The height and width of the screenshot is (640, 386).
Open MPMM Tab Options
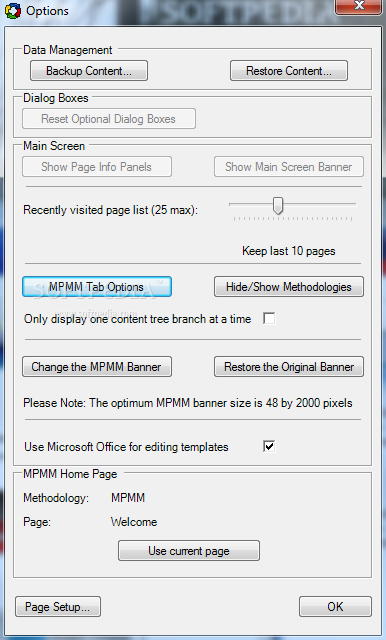(97, 287)
